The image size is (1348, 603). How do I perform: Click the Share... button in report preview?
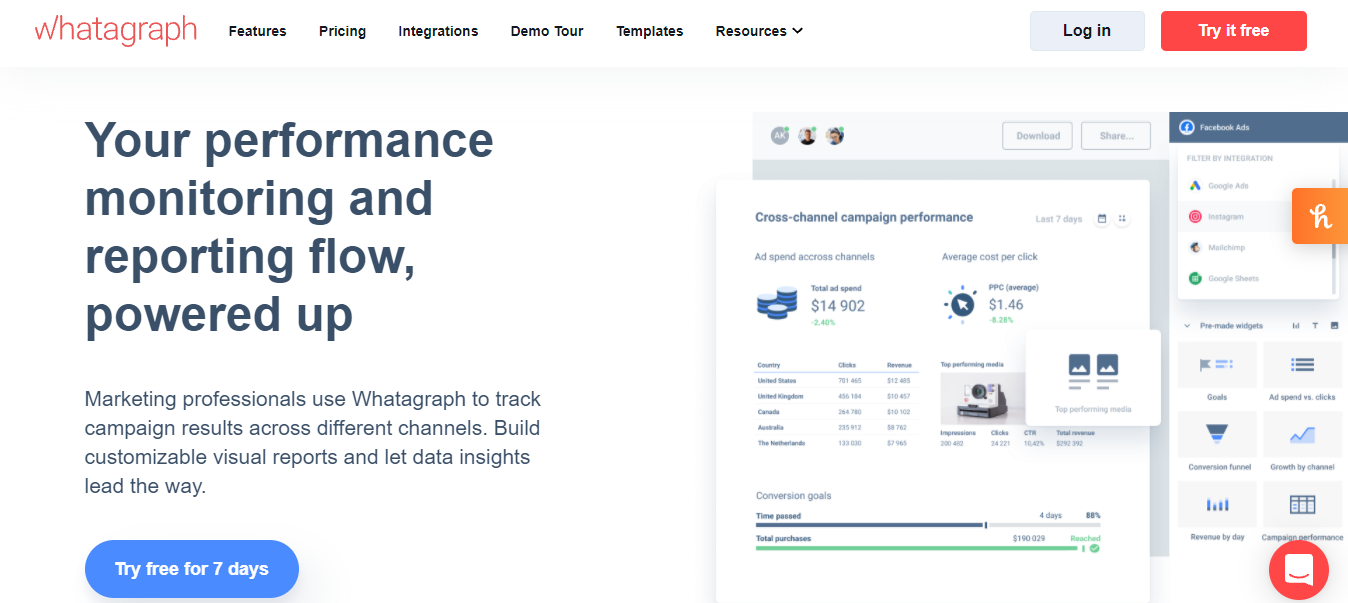[1116, 136]
